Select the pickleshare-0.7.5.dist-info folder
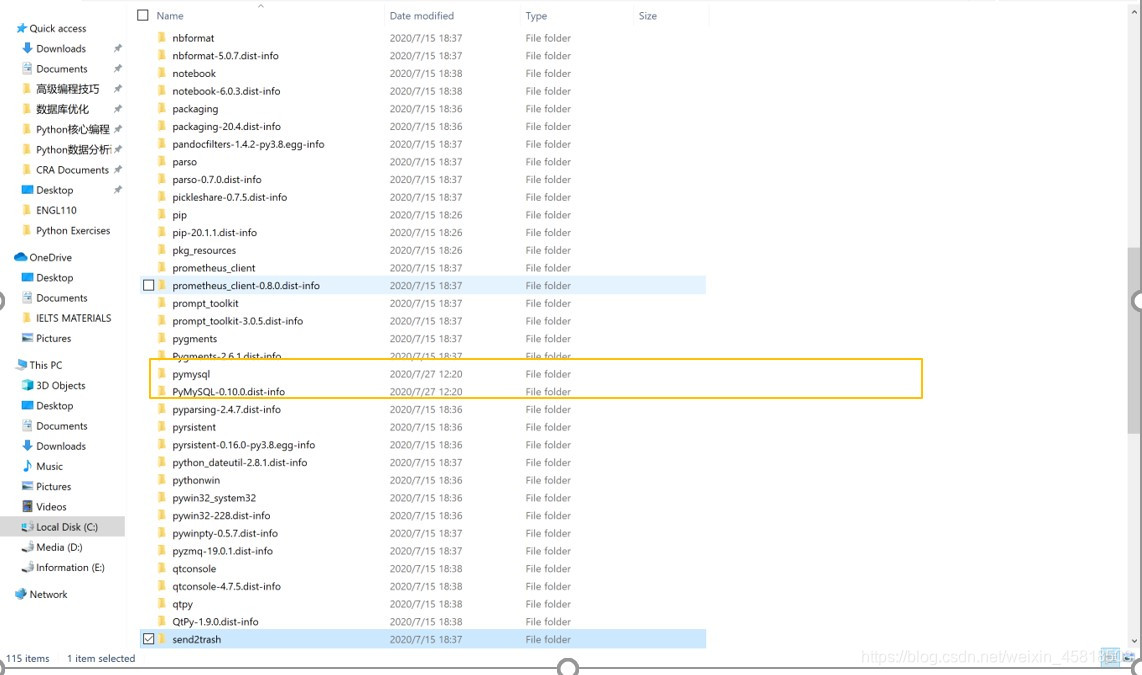Viewport: 1142px width, 675px height. [229, 197]
